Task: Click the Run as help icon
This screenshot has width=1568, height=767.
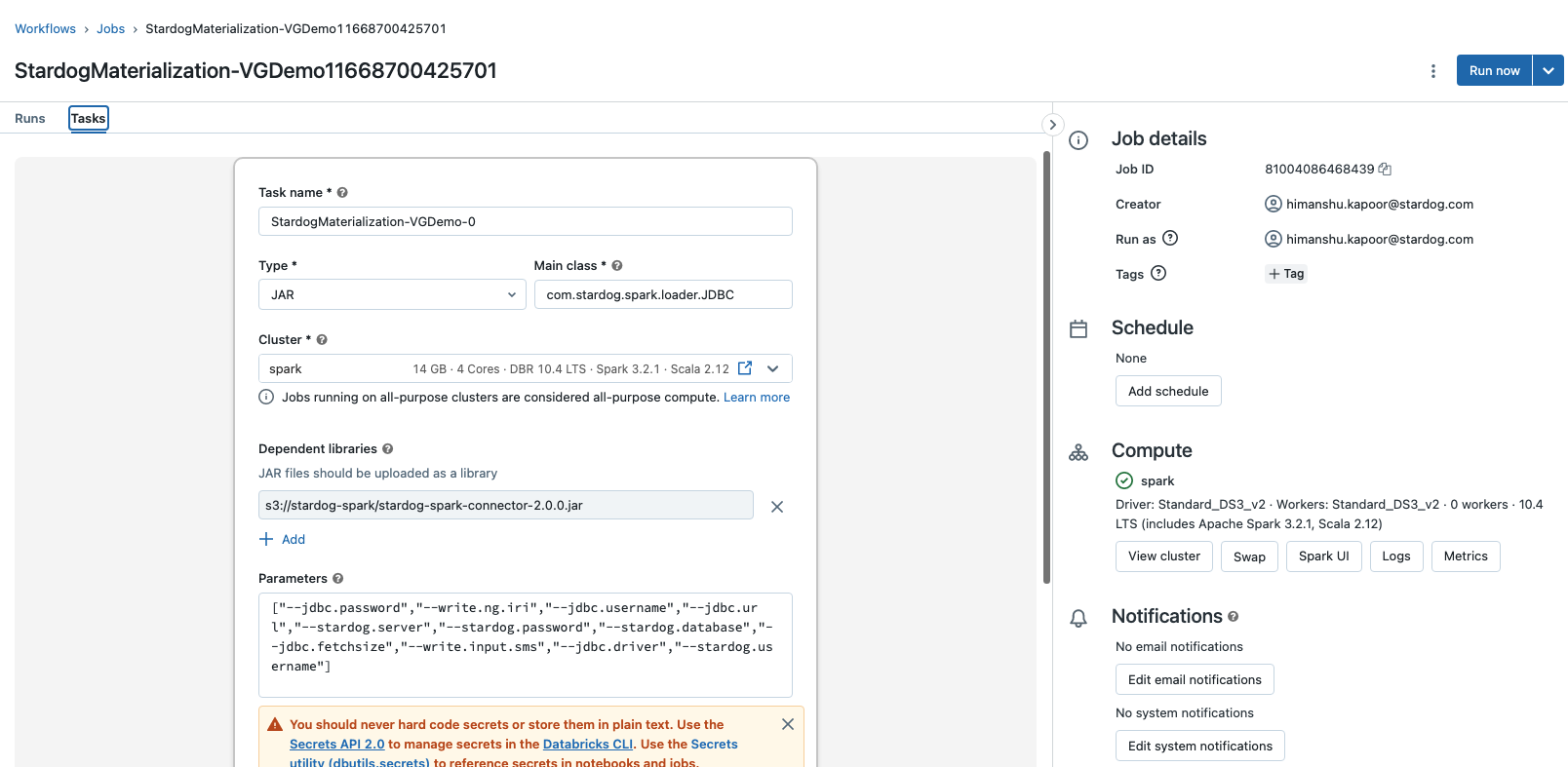Action: click(x=1170, y=238)
